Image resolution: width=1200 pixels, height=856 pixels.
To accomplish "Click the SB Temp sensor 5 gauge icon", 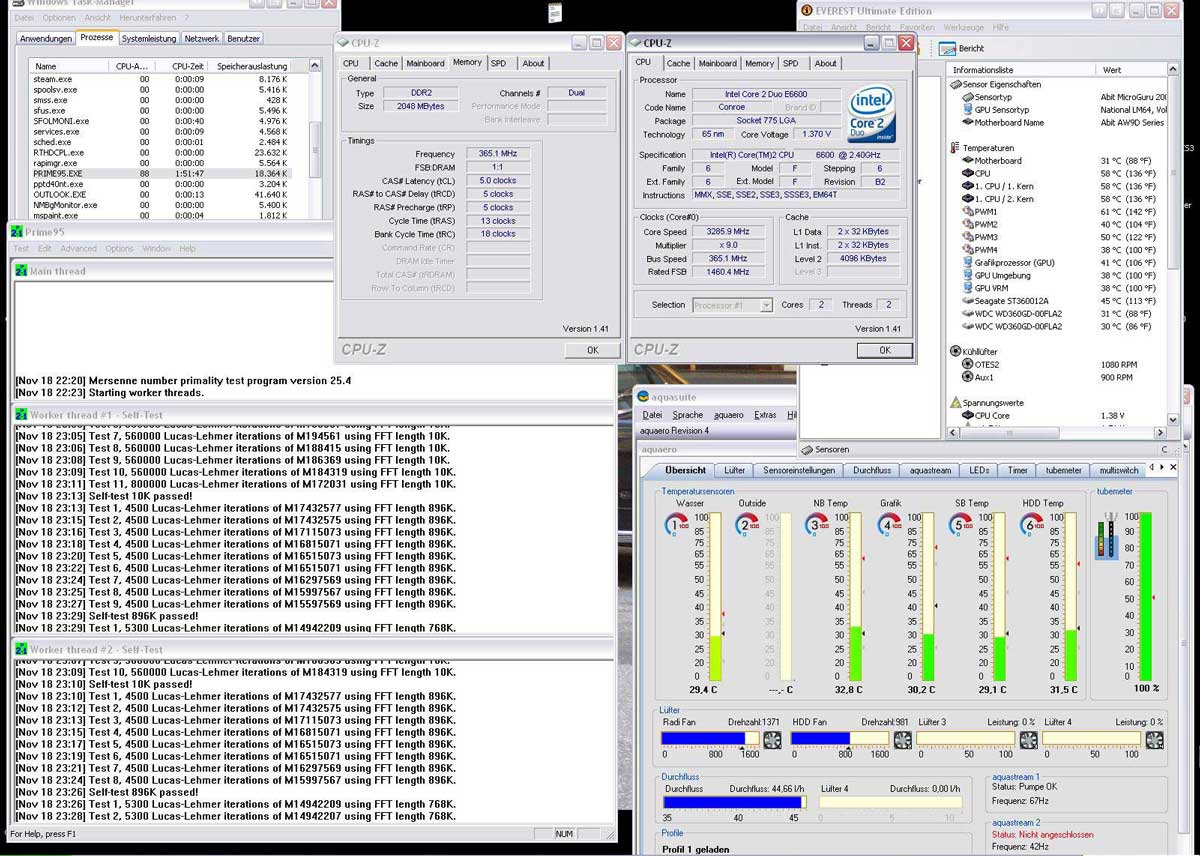I will click(959, 524).
